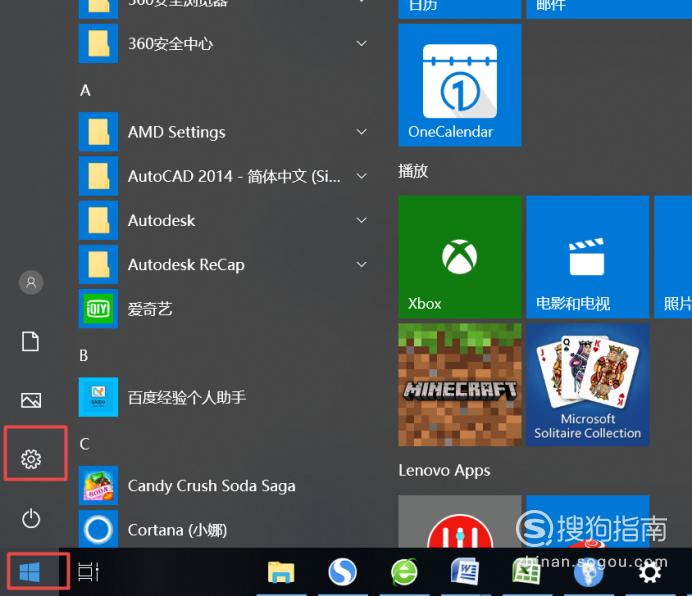The height and width of the screenshot is (596, 692).
Task: Open the 电影和电视 tile
Action: 587,257
